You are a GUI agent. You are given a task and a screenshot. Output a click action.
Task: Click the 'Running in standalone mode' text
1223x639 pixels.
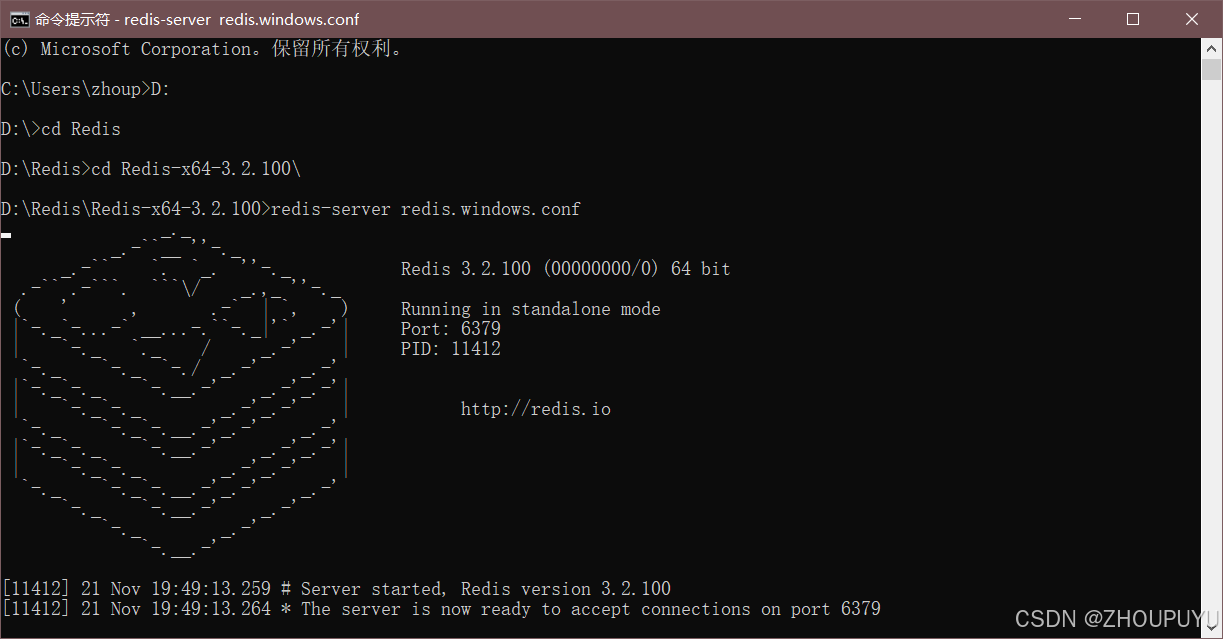531,309
